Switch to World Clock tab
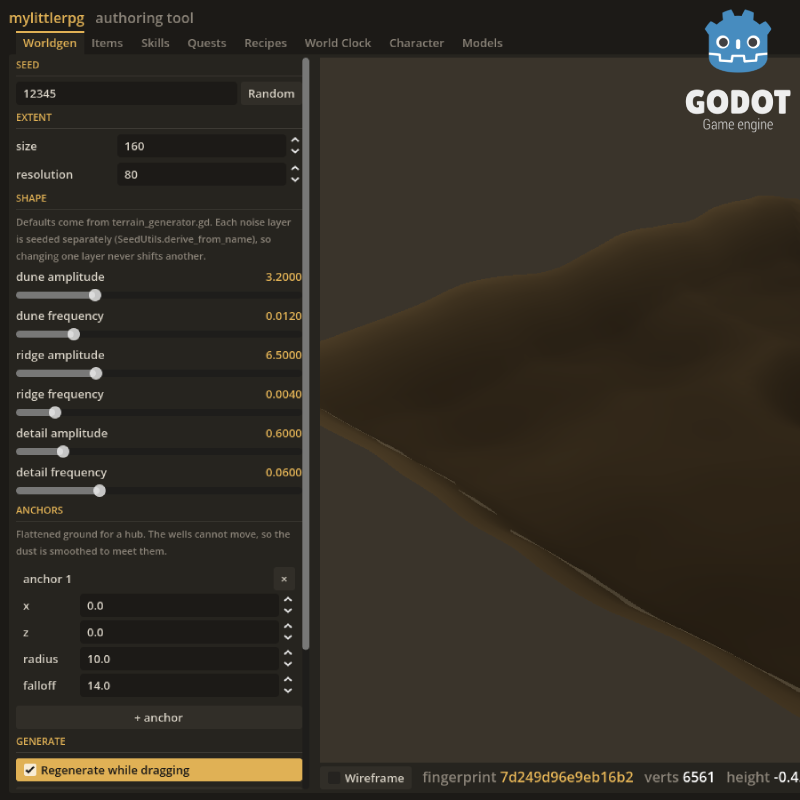Screen dimensions: 800x800 tap(338, 43)
